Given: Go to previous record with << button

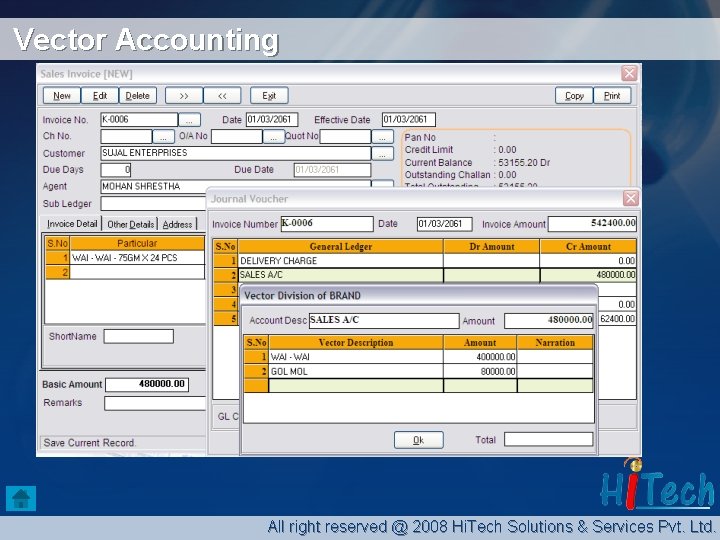Looking at the screenshot, I should point(222,96).
